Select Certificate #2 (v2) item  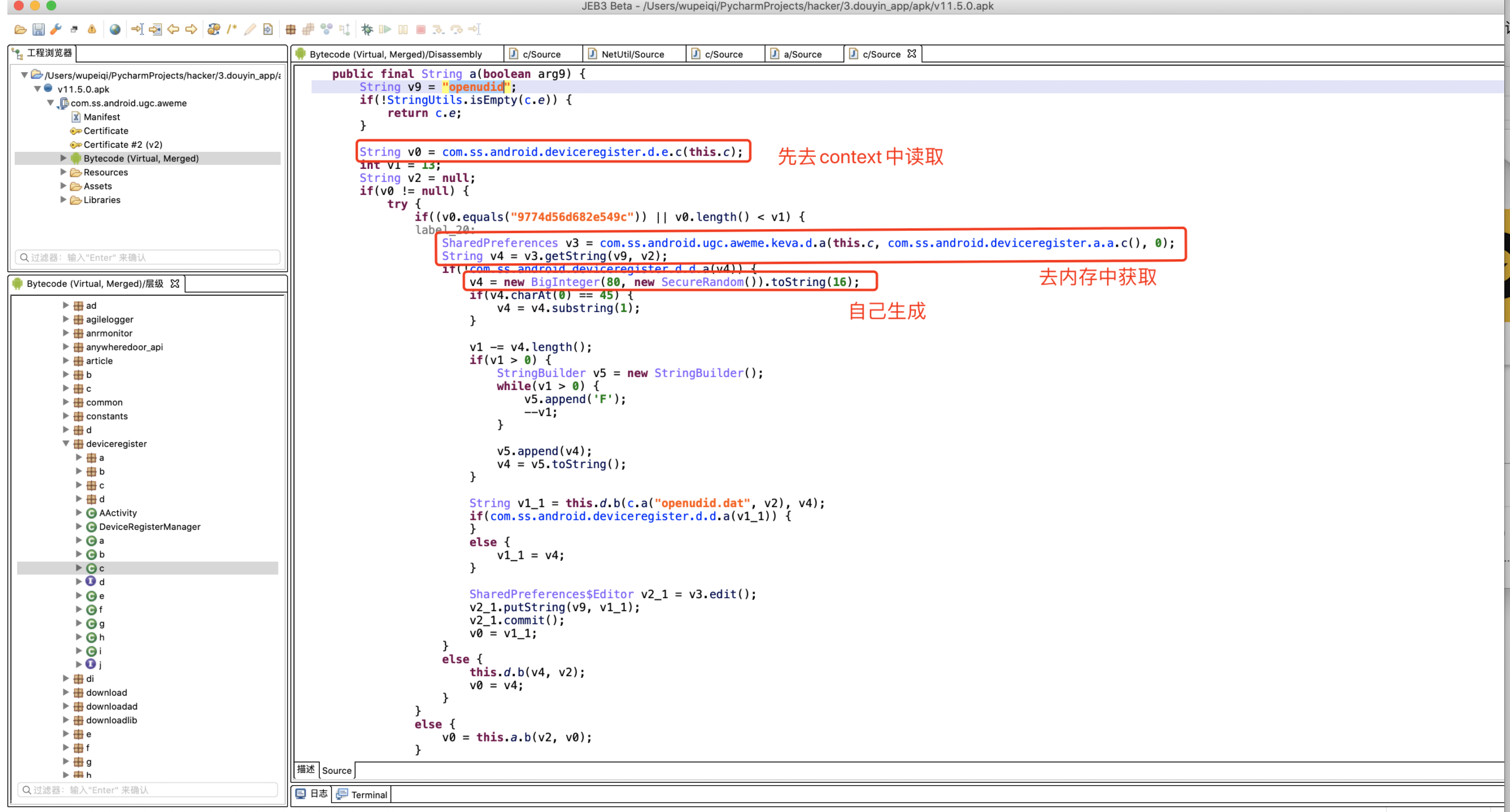122,144
